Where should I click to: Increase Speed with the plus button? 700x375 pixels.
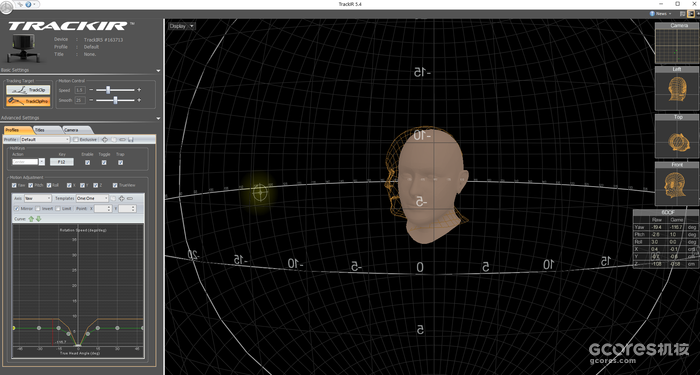coord(139,90)
